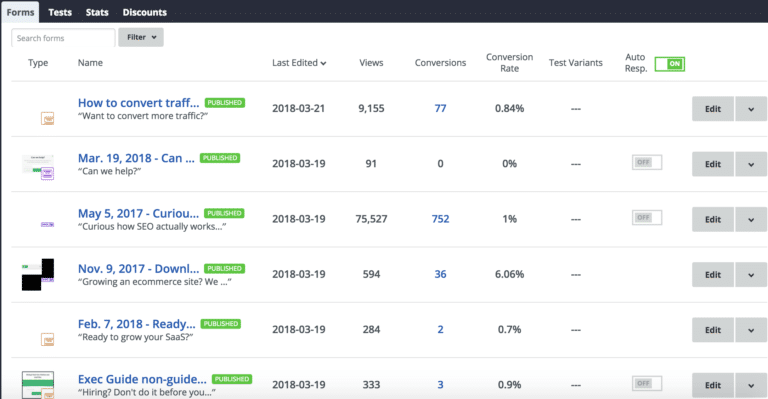The width and height of the screenshot is (768, 399).
Task: Enable auto response for Mar. 19, 2018 form
Action: (x=647, y=162)
